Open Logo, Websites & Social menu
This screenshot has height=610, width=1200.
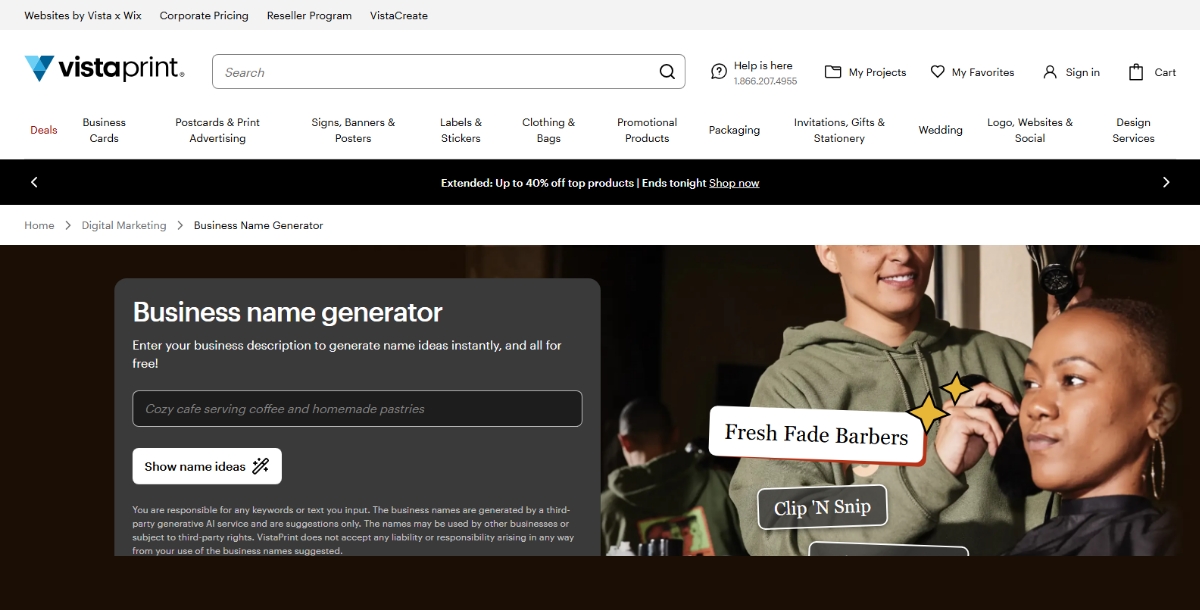tap(1030, 130)
